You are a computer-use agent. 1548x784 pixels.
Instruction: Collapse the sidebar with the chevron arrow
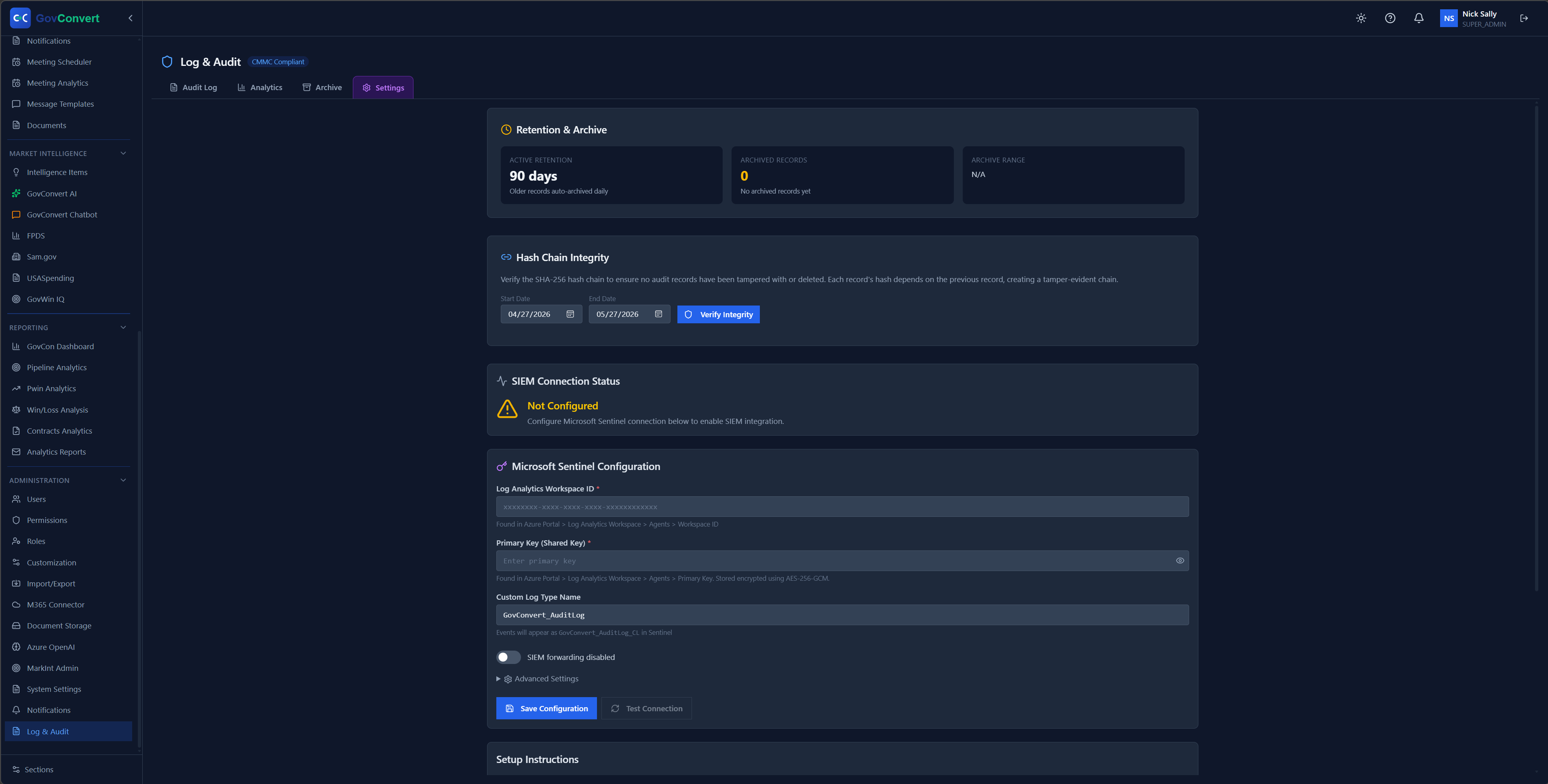pos(131,18)
